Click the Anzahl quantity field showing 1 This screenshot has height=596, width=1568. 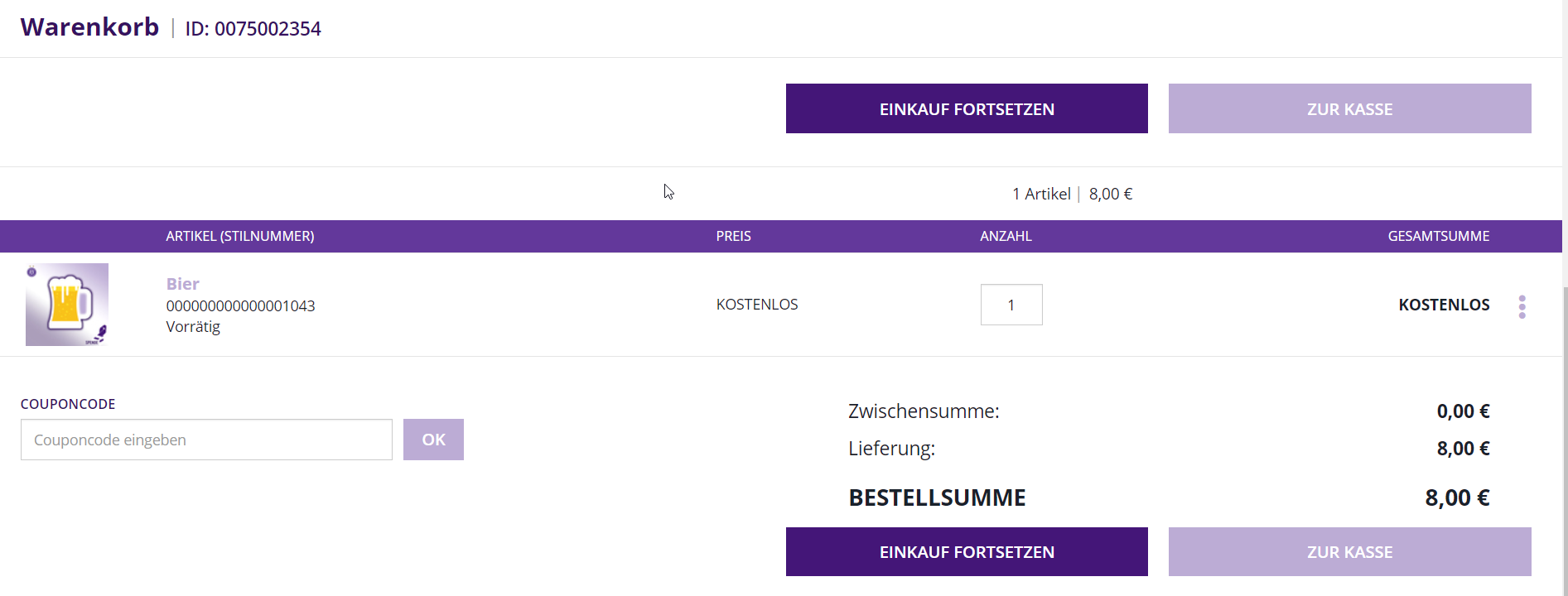(x=1011, y=305)
